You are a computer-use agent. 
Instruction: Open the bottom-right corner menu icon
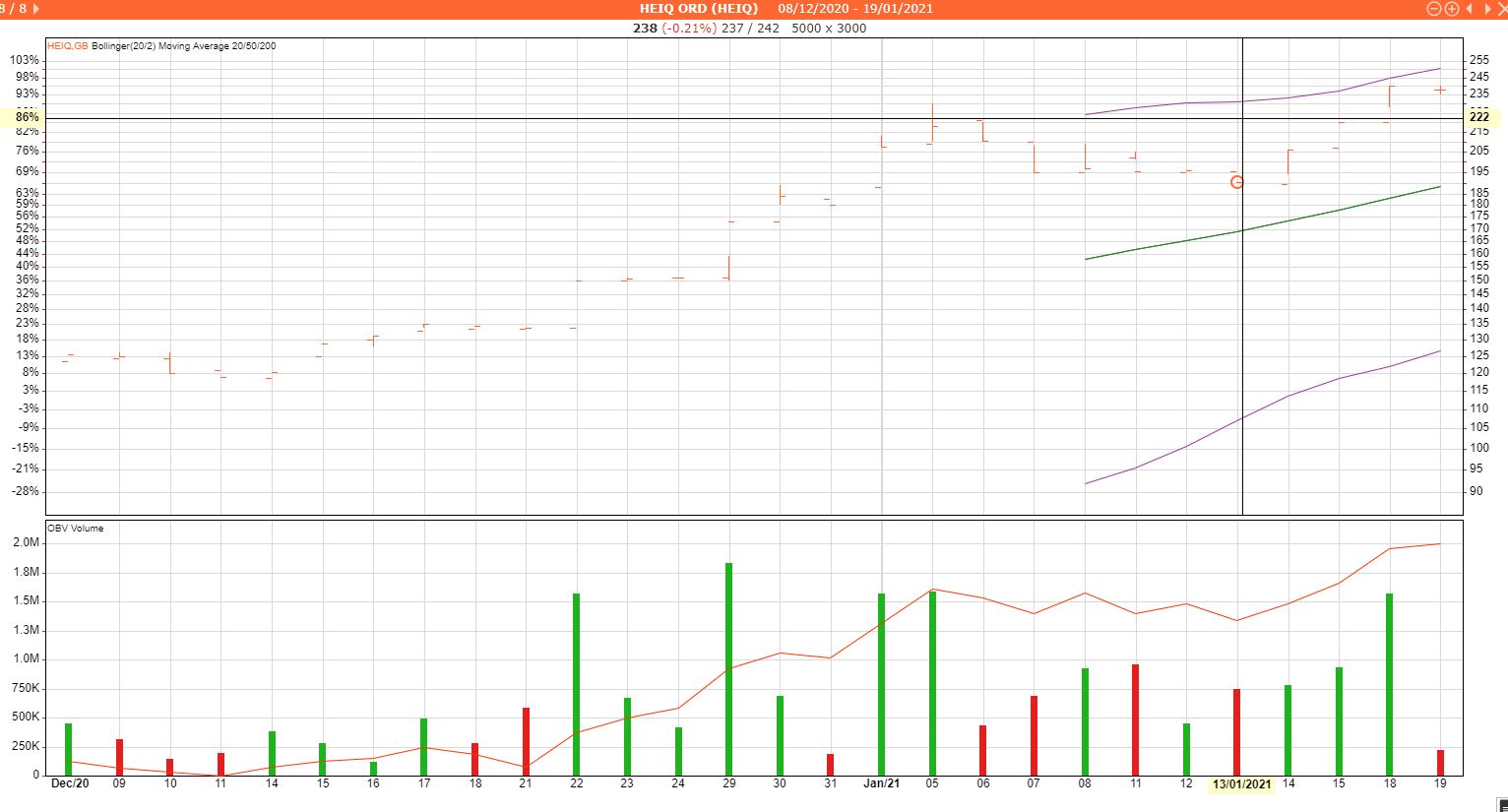1500,805
